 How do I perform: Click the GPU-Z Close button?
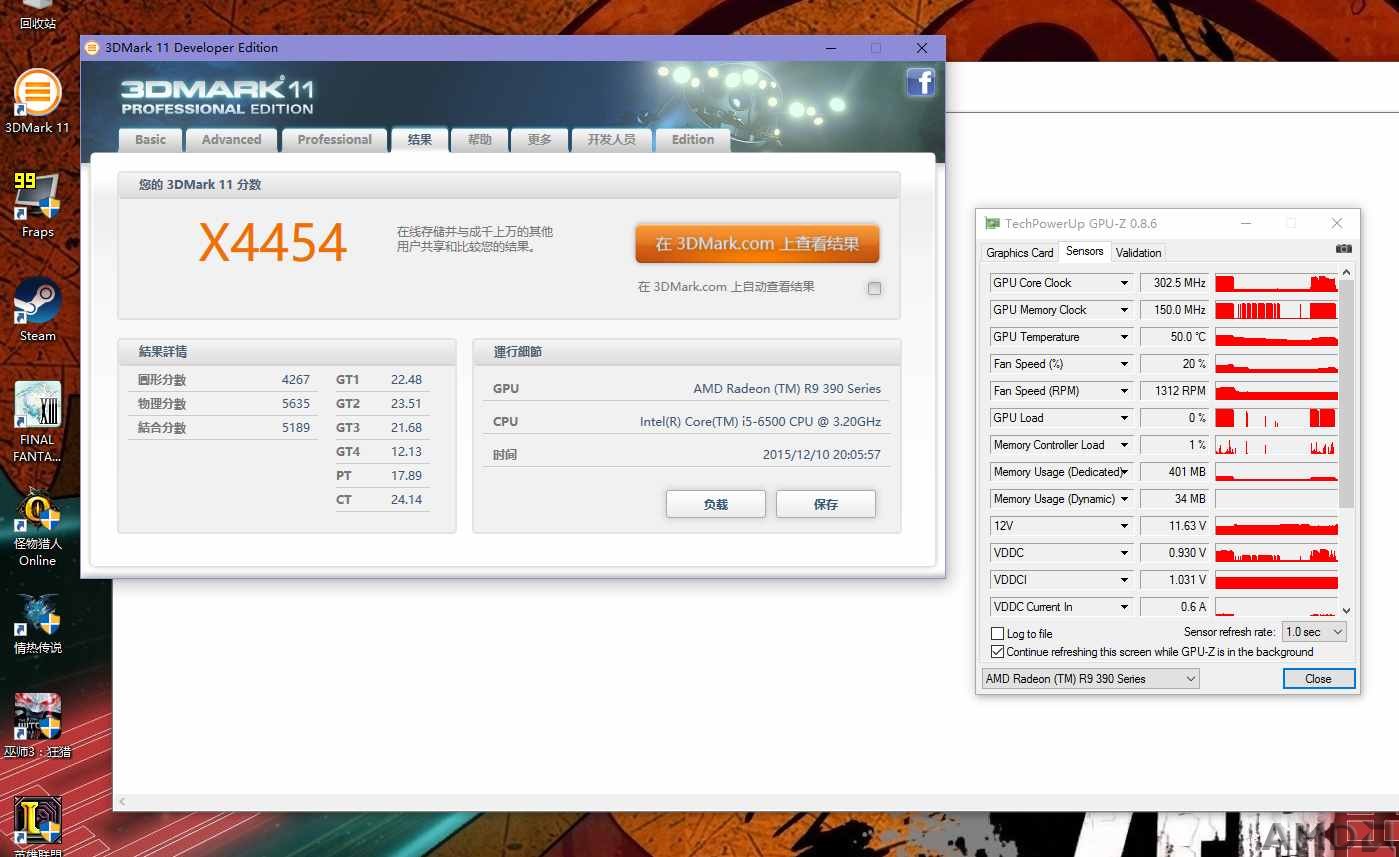1318,678
